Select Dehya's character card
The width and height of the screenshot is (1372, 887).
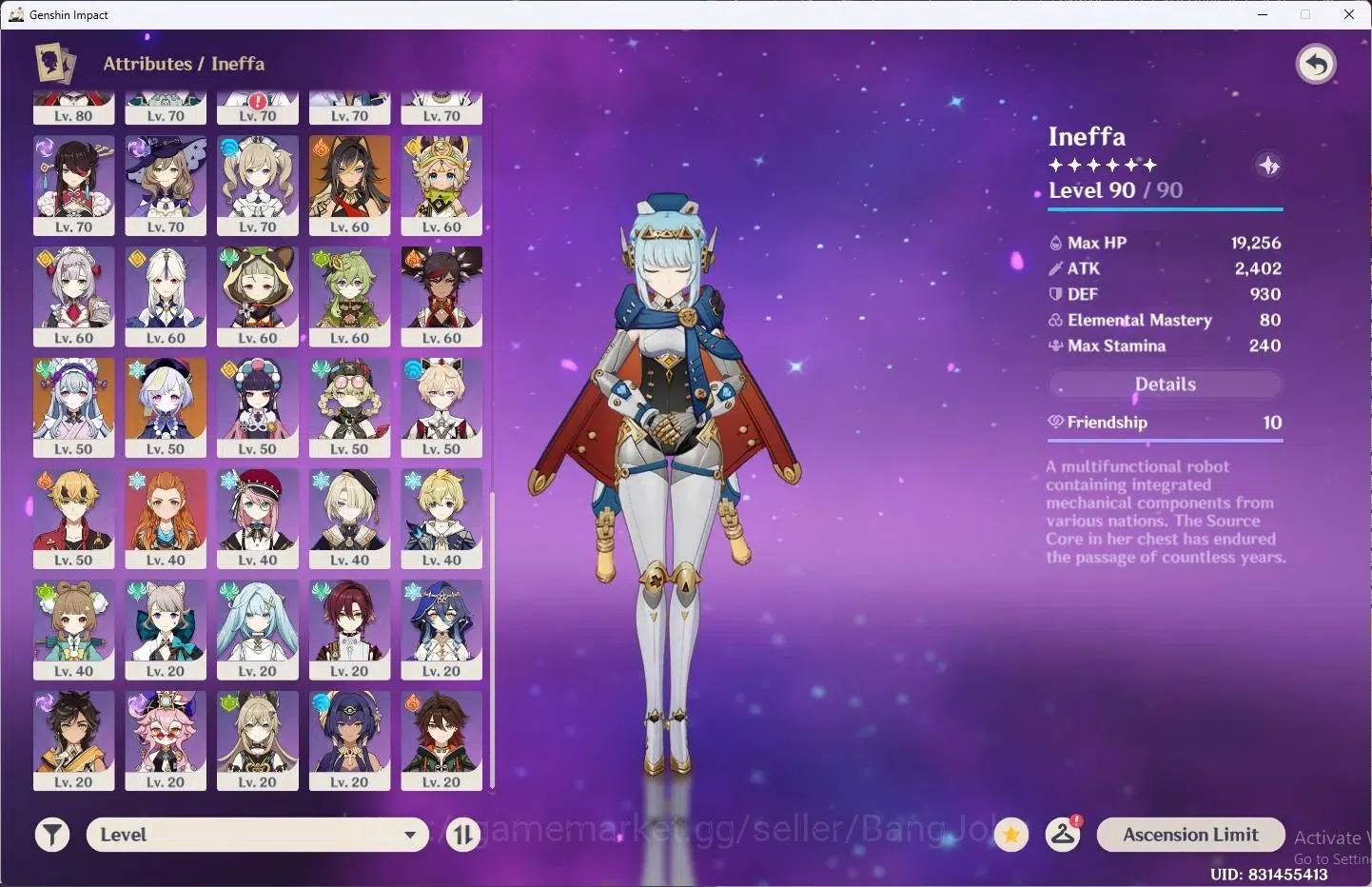click(350, 186)
